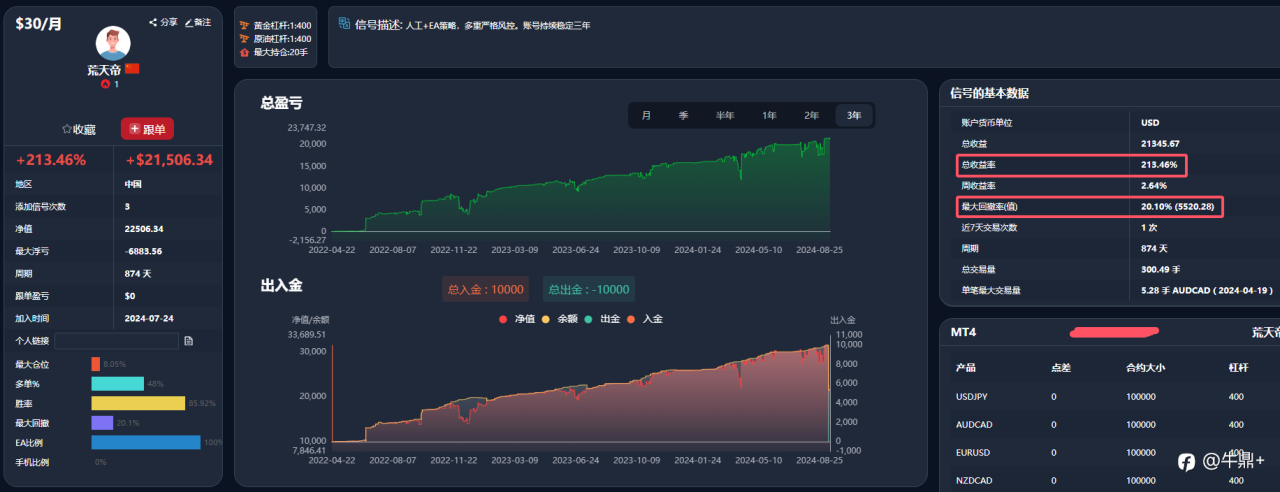Open the 荒天帝 trader avatar

113,43
